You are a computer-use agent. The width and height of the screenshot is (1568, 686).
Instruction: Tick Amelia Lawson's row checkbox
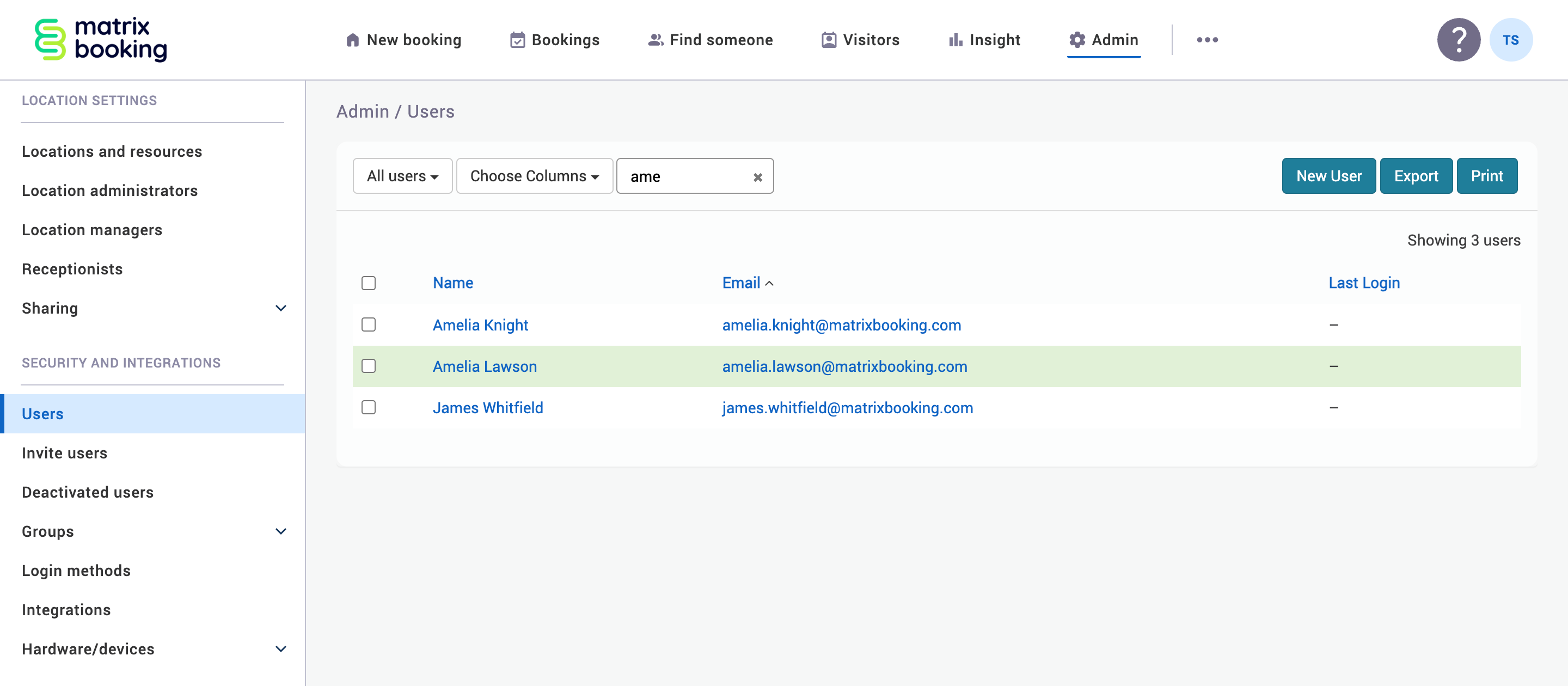pos(368,366)
